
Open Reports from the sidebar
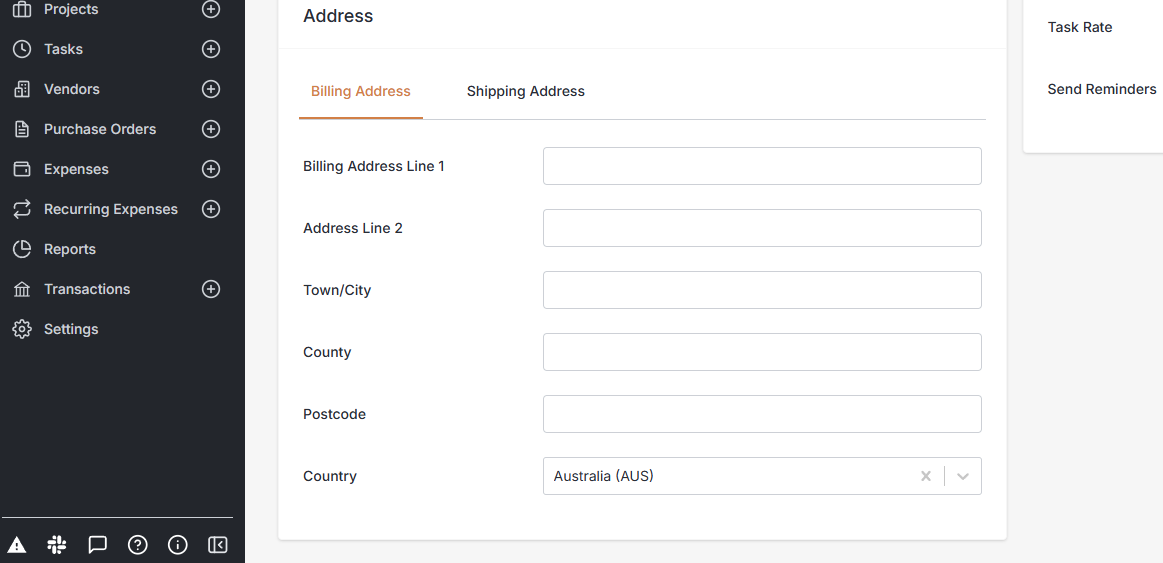pyautogui.click(x=70, y=249)
